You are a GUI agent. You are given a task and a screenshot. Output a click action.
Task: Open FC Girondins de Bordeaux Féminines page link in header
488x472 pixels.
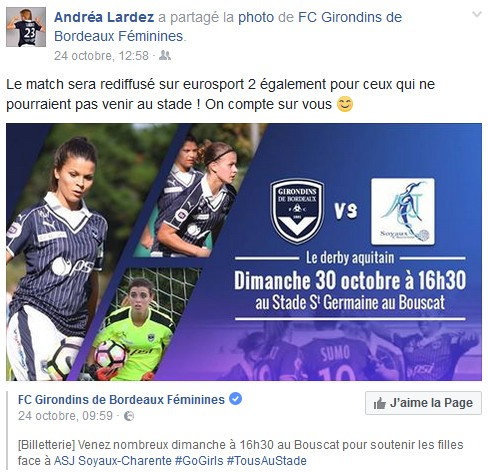point(228,27)
